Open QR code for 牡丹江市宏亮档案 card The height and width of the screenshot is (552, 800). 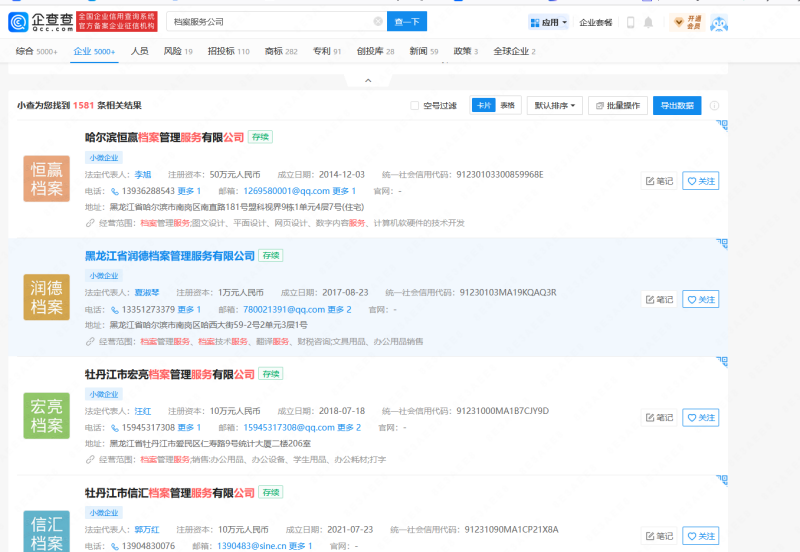click(x=722, y=362)
